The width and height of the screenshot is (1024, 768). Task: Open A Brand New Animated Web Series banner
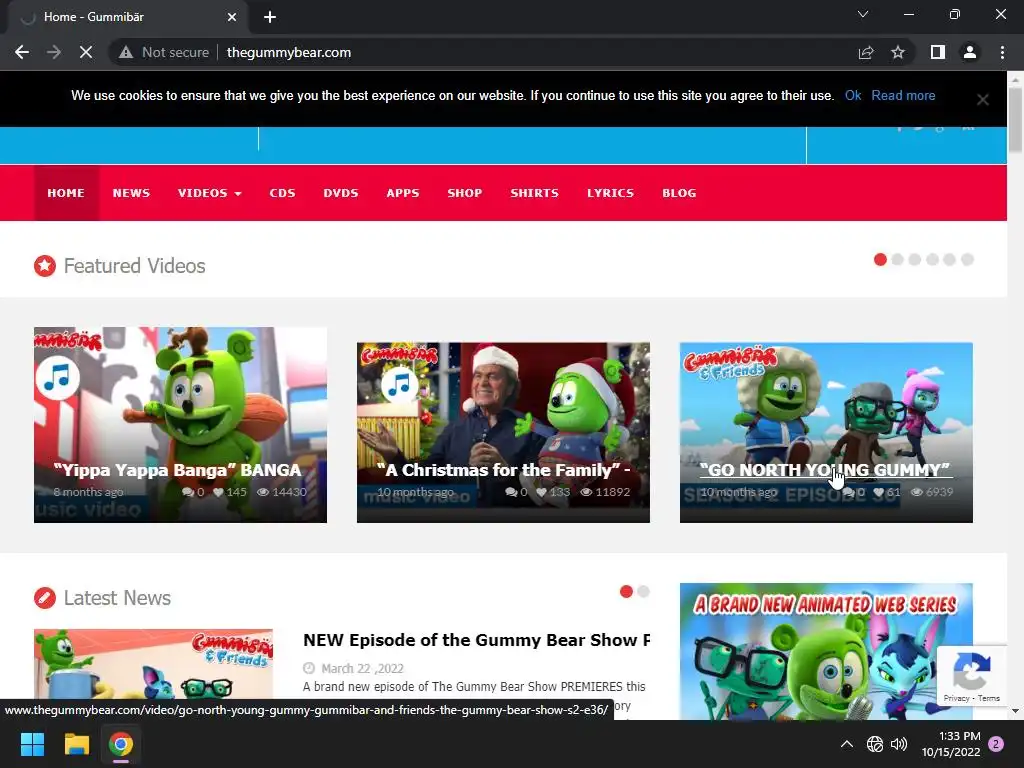tap(826, 651)
